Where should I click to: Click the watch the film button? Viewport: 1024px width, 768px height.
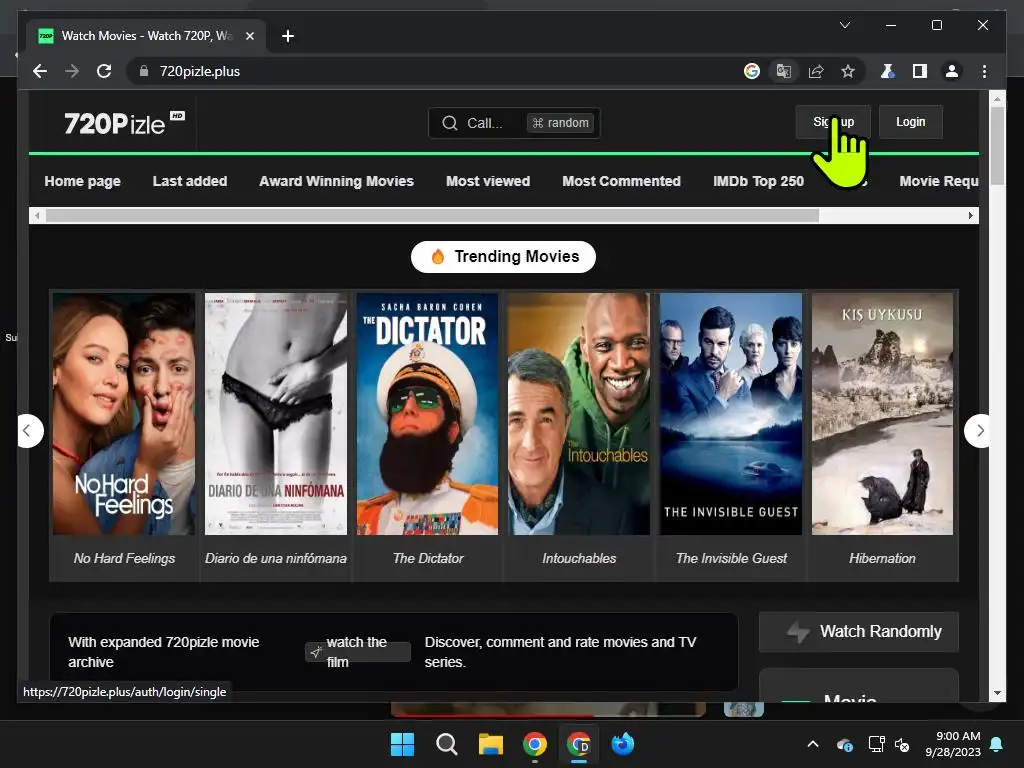357,652
